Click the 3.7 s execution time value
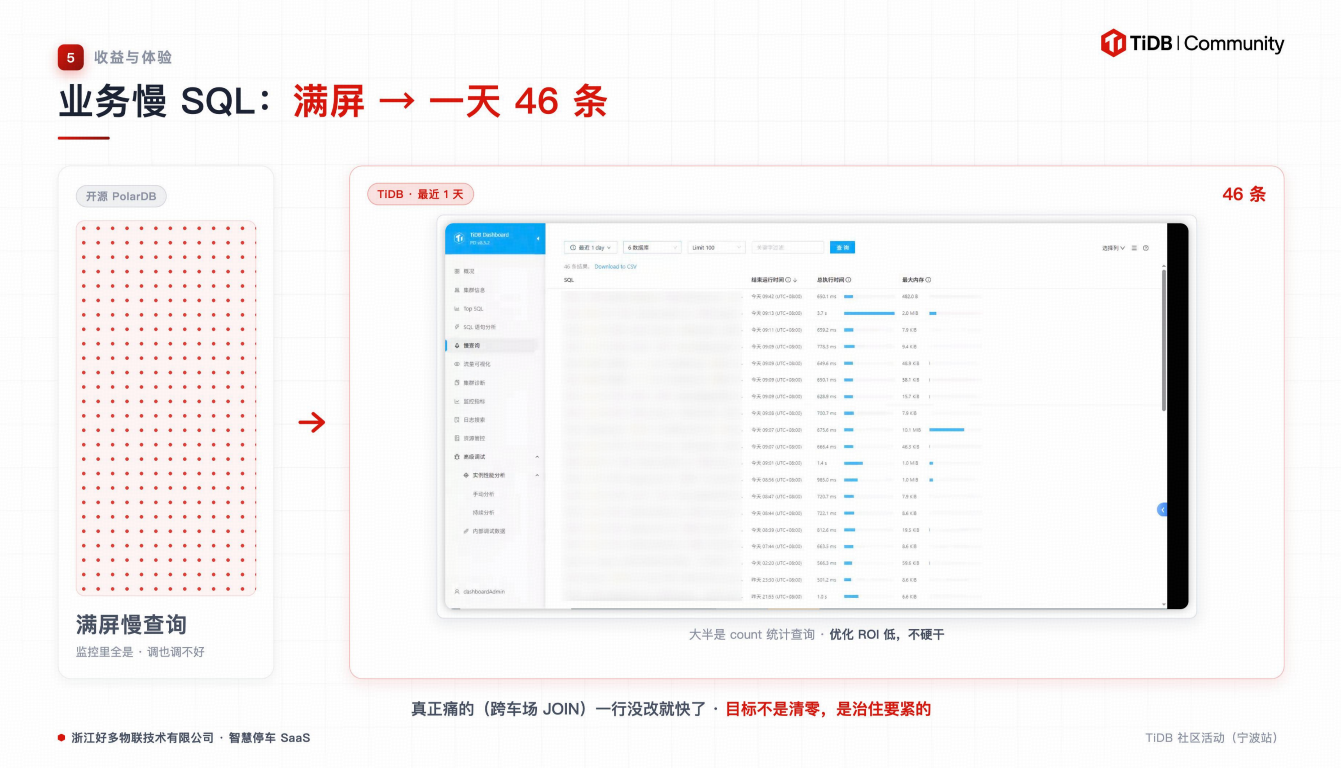The width and height of the screenshot is (1341, 768). click(822, 313)
